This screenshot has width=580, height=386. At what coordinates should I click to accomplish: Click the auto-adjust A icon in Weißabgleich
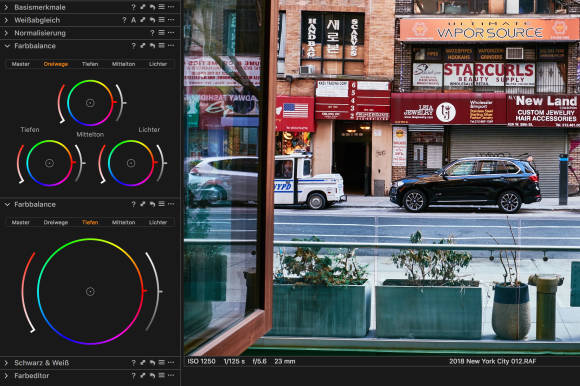134,20
